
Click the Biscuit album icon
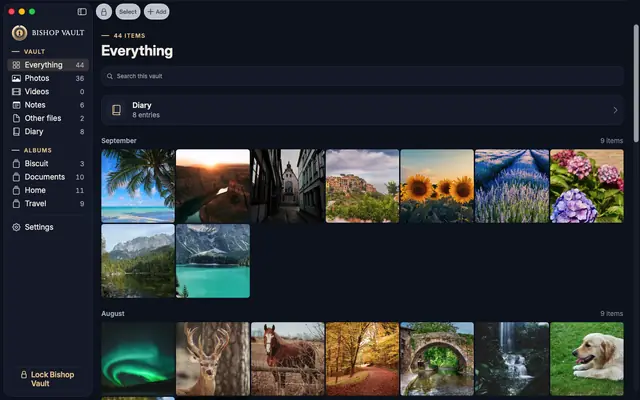[16, 164]
